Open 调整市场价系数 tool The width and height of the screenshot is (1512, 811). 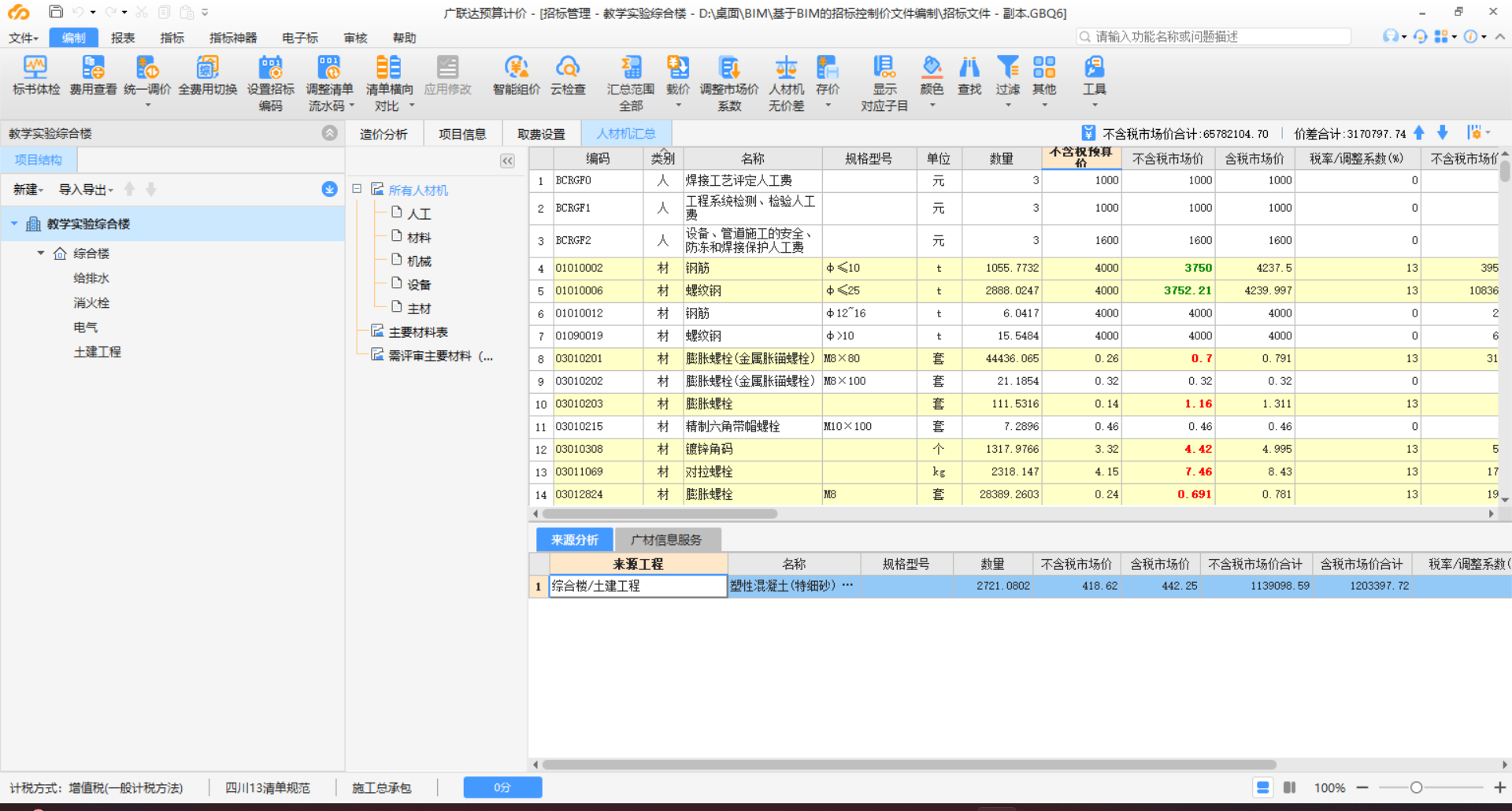729,83
